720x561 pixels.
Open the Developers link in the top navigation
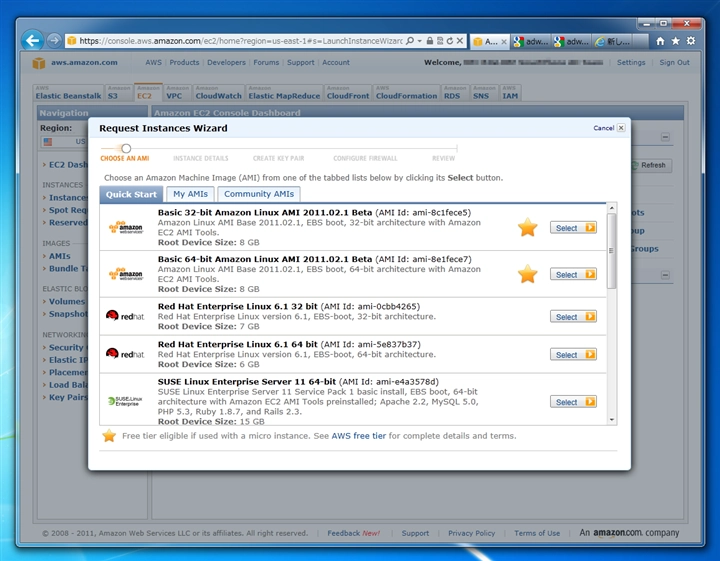pos(226,62)
